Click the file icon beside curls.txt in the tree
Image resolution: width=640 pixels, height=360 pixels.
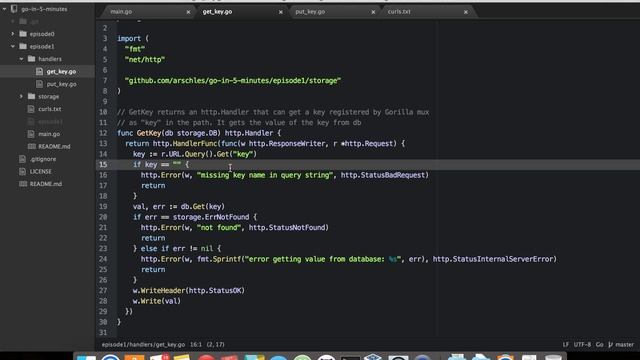pos(31,109)
